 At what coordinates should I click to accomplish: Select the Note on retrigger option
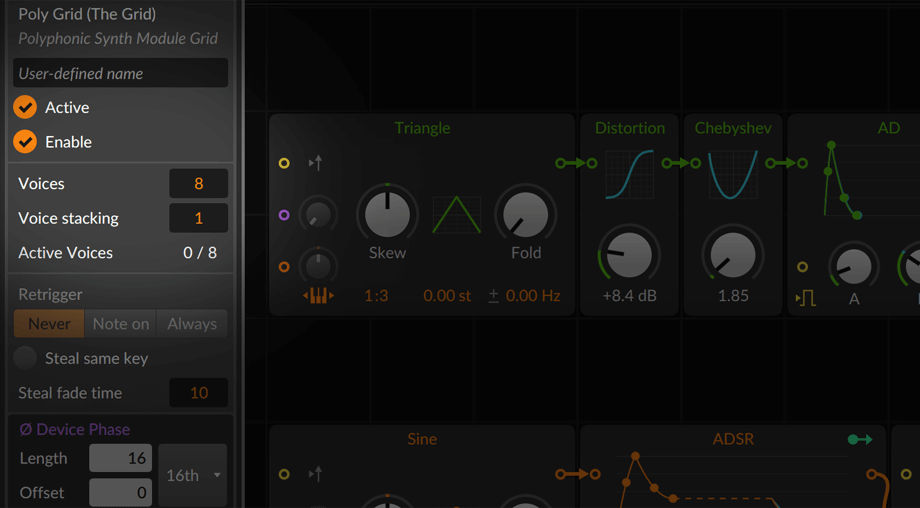point(121,324)
